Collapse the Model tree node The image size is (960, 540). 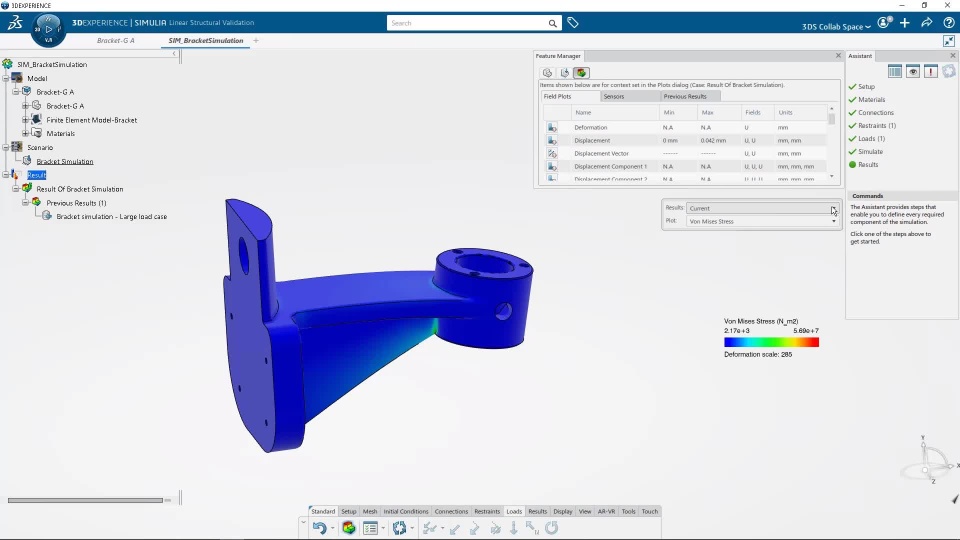click(6, 78)
